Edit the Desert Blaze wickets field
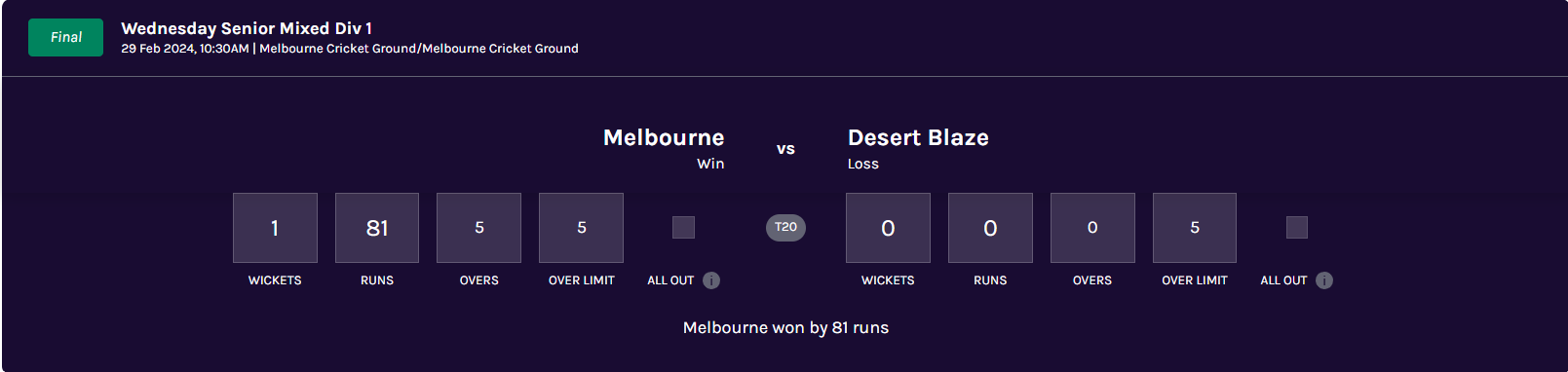The height and width of the screenshot is (372, 1568). 888,228
